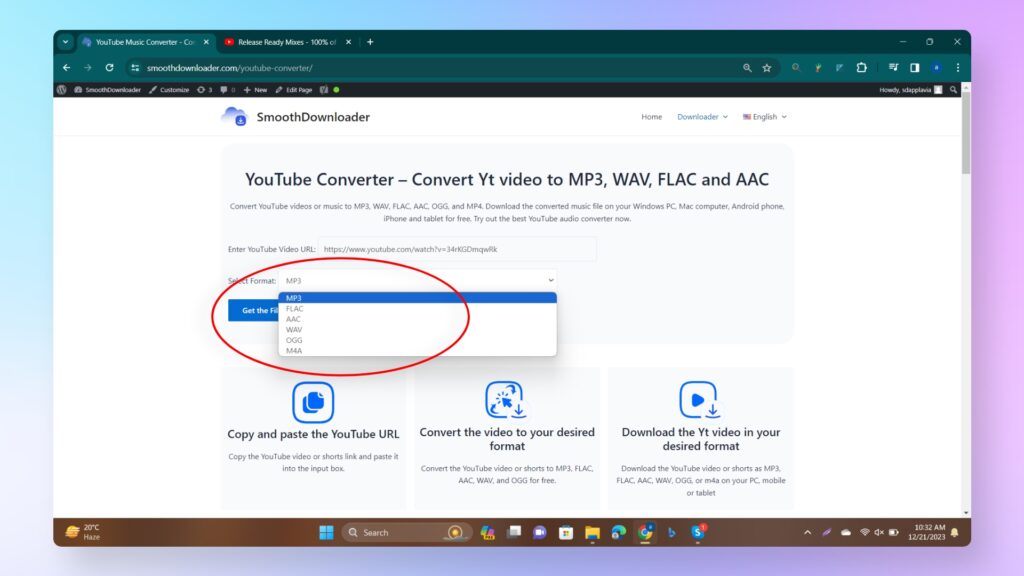Click Edit Page in admin bar
Viewport: 1024px width, 576px height.
point(293,90)
